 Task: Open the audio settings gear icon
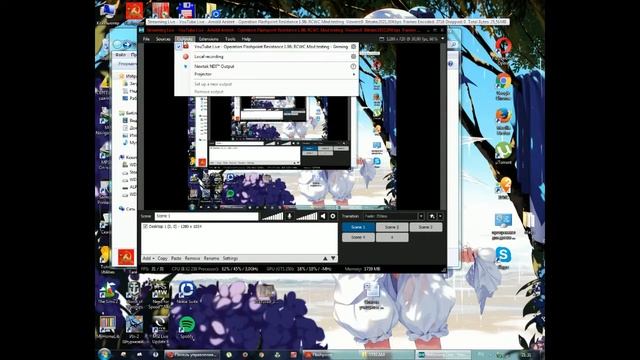tap(333, 216)
